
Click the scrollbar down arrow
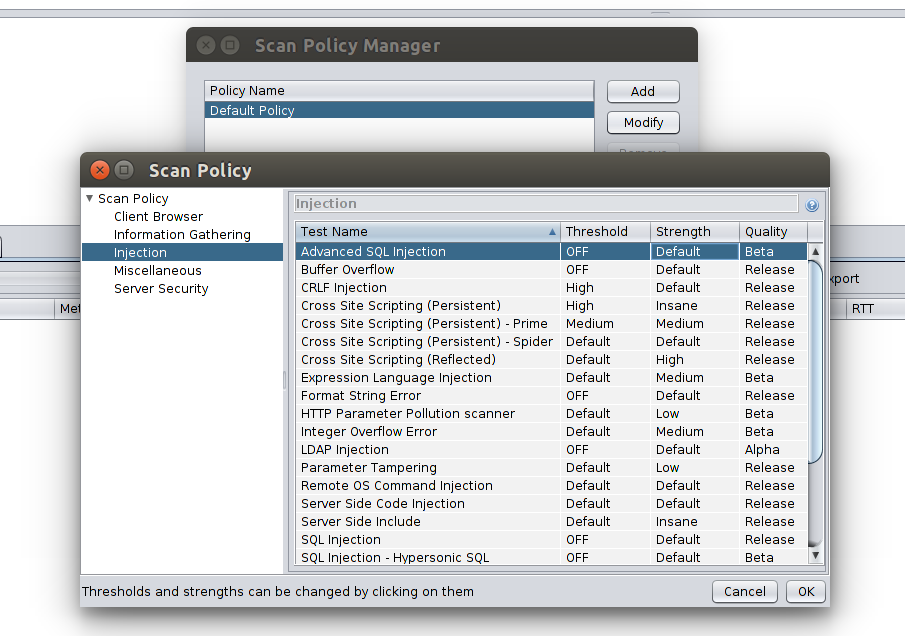click(x=815, y=555)
